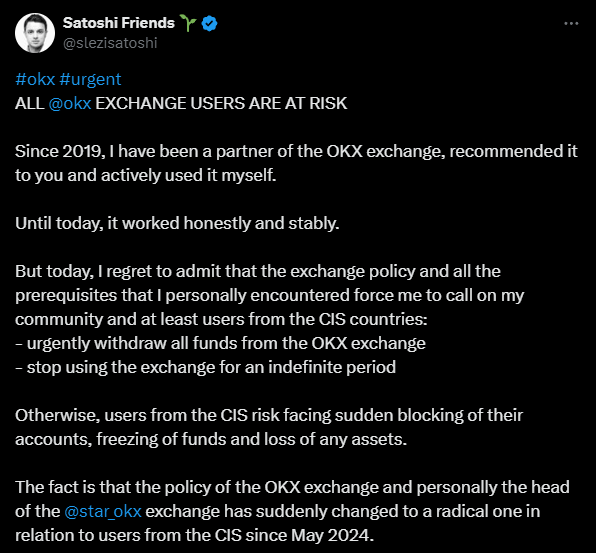Open the @star_okx mention link
This screenshot has height=553, width=596.
(103, 511)
